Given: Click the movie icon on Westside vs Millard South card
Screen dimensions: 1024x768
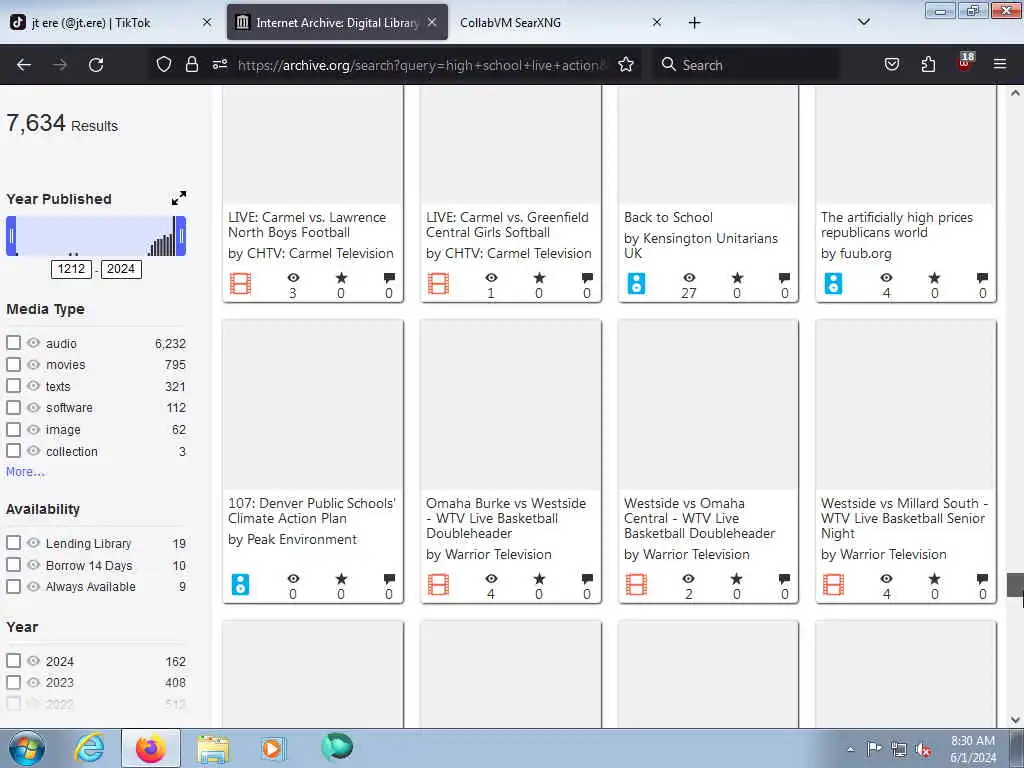Looking at the screenshot, I should click(x=833, y=584).
